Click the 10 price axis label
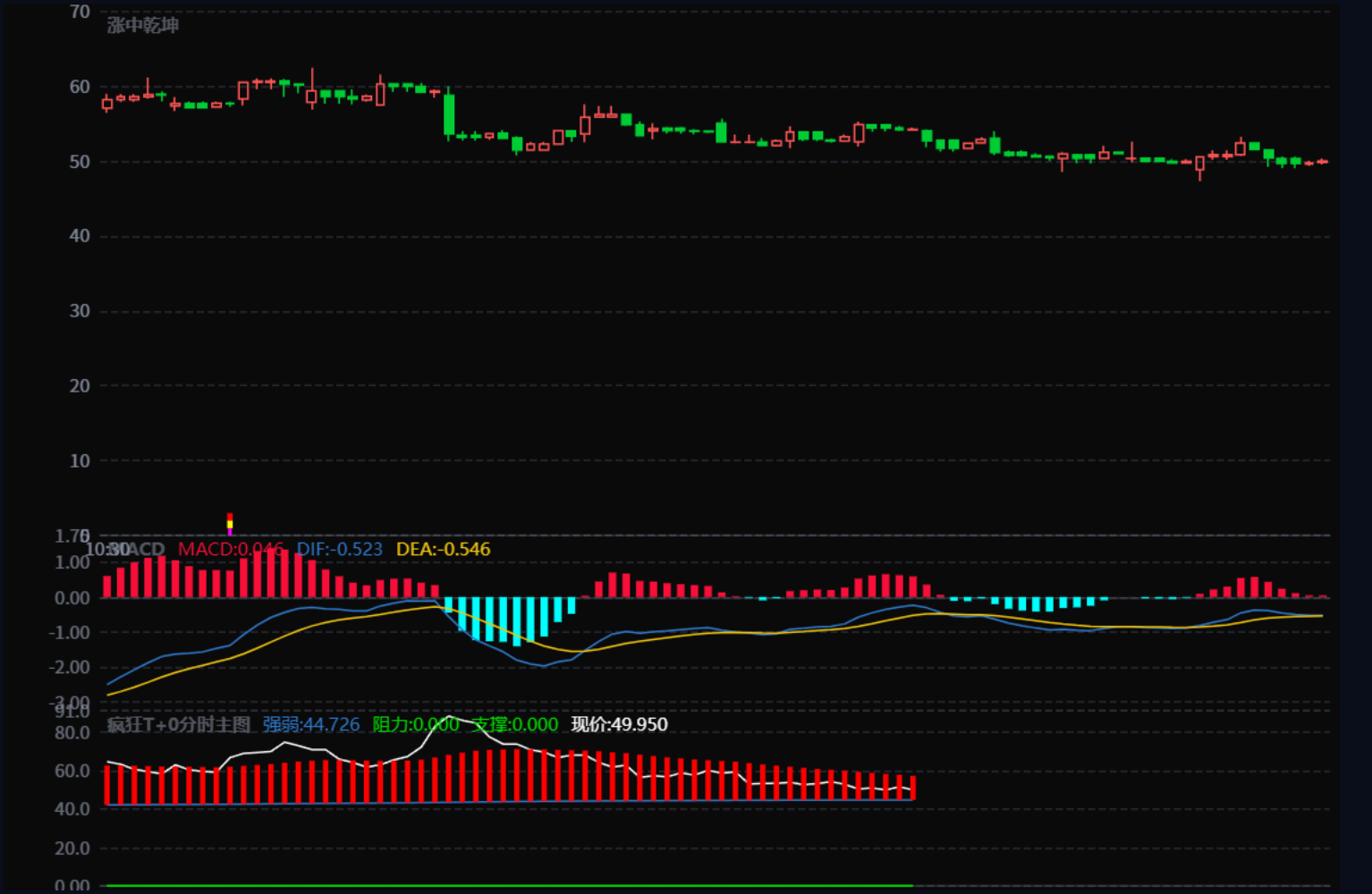This screenshot has width=1372, height=894. (80, 460)
